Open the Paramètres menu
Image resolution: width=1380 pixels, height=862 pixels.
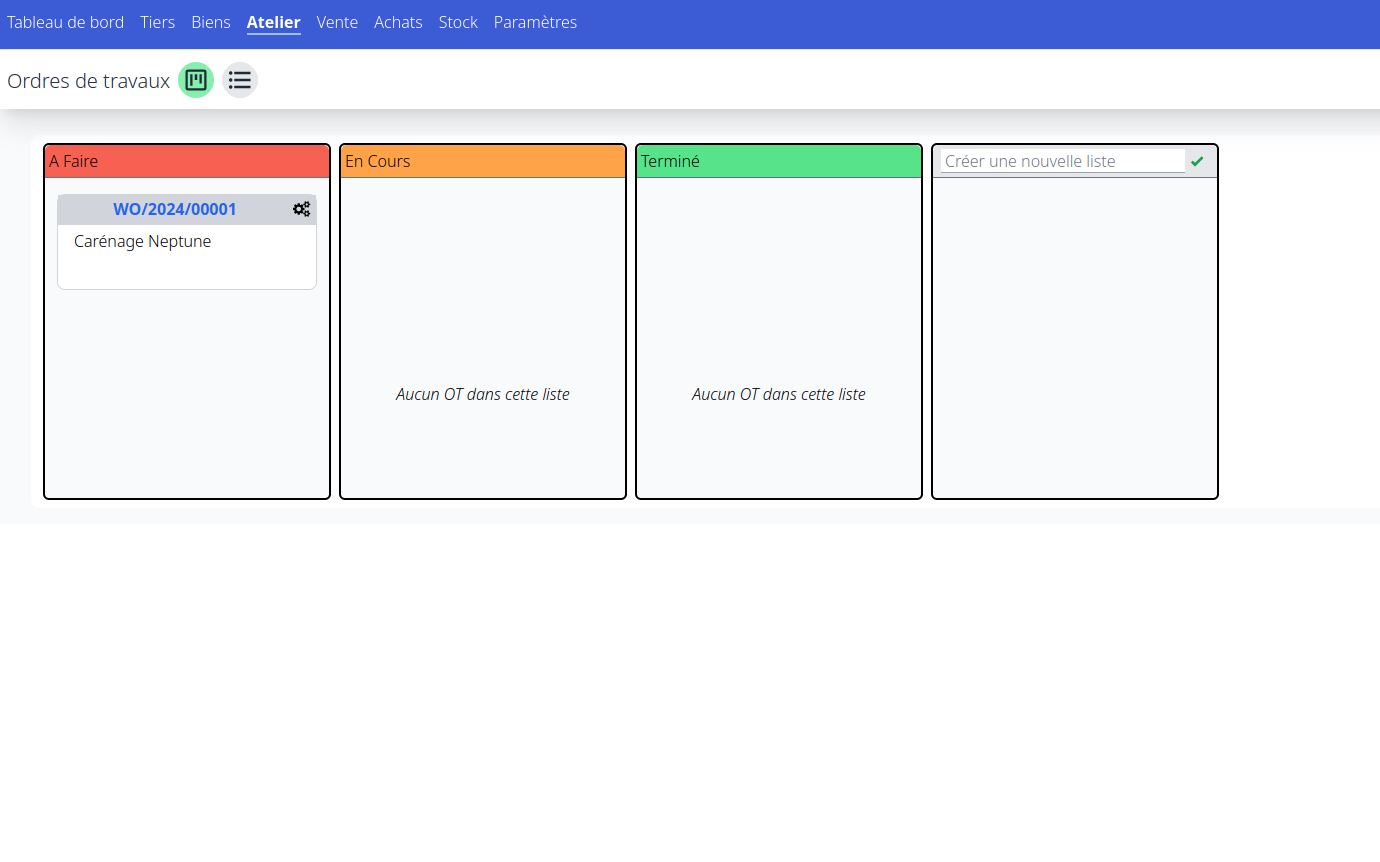[535, 22]
